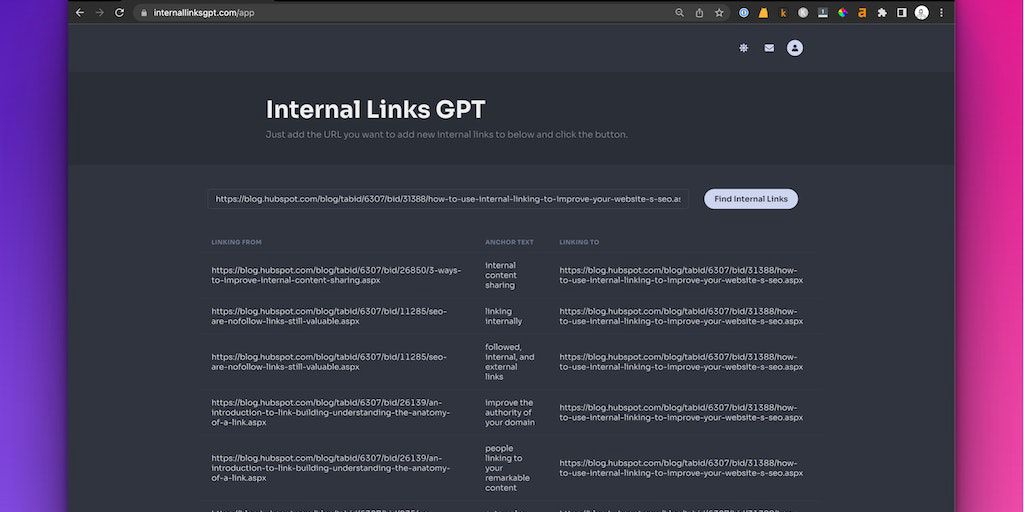Select anchor text 'followed, internal, and external links'
This screenshot has height=512, width=1024.
[x=509, y=362]
